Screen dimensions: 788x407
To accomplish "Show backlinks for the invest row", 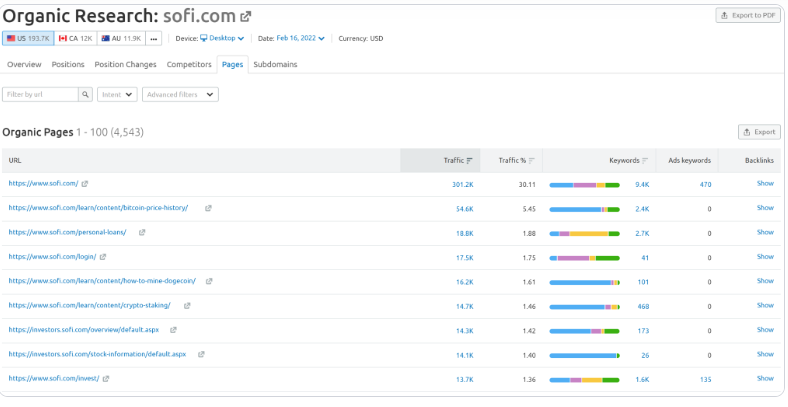I will pos(765,378).
